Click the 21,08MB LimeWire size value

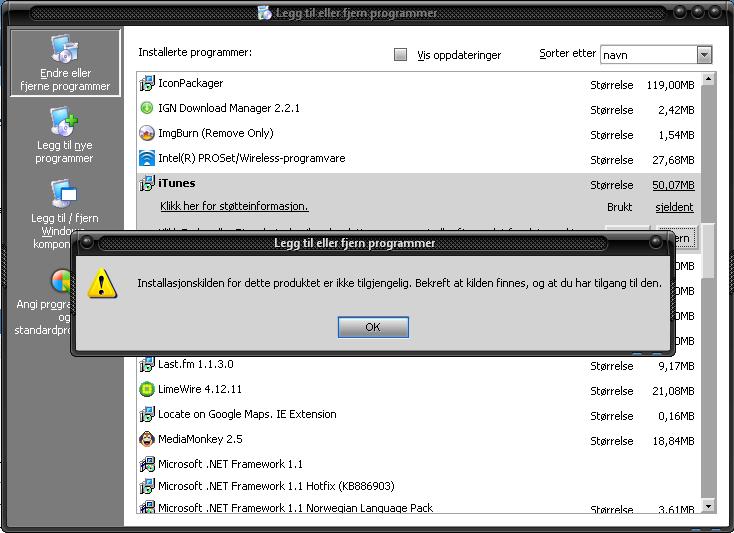tap(673, 391)
